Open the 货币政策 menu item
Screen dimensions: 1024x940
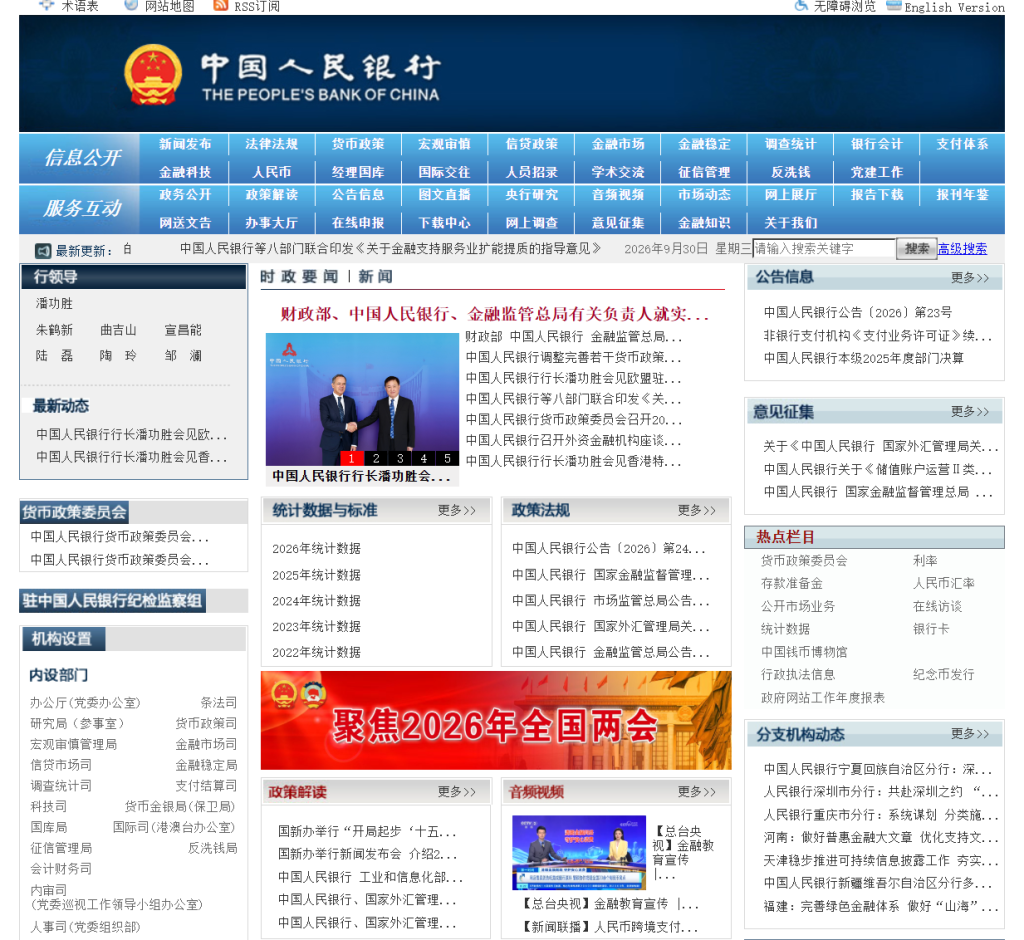click(358, 144)
